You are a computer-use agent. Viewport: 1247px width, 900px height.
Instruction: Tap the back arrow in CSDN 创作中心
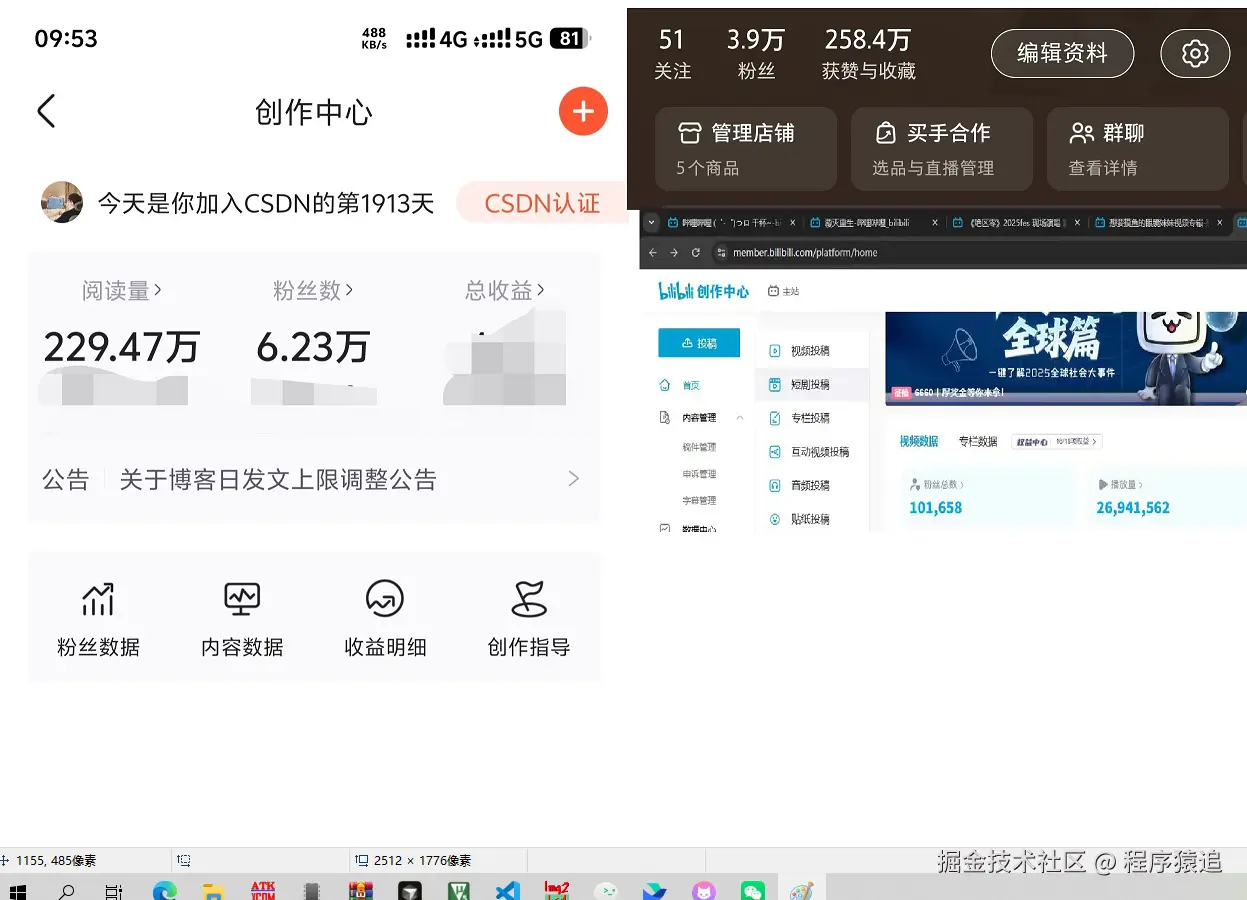point(46,111)
